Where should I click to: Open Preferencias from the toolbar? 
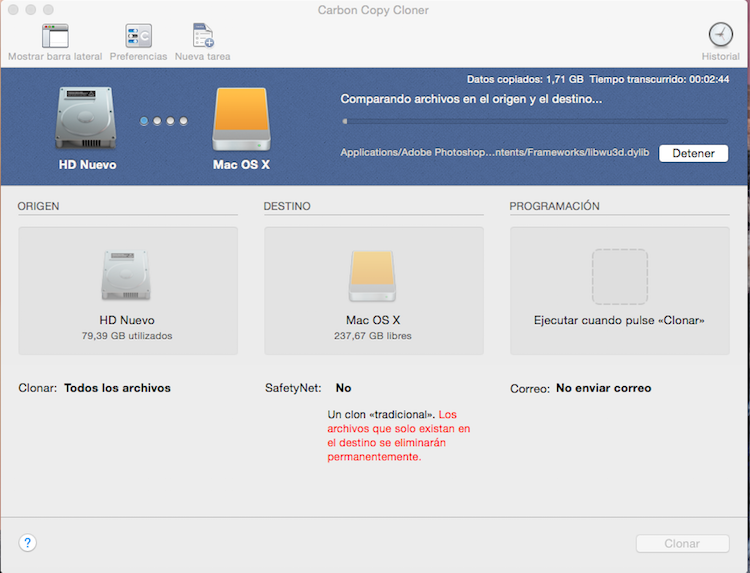point(138,37)
